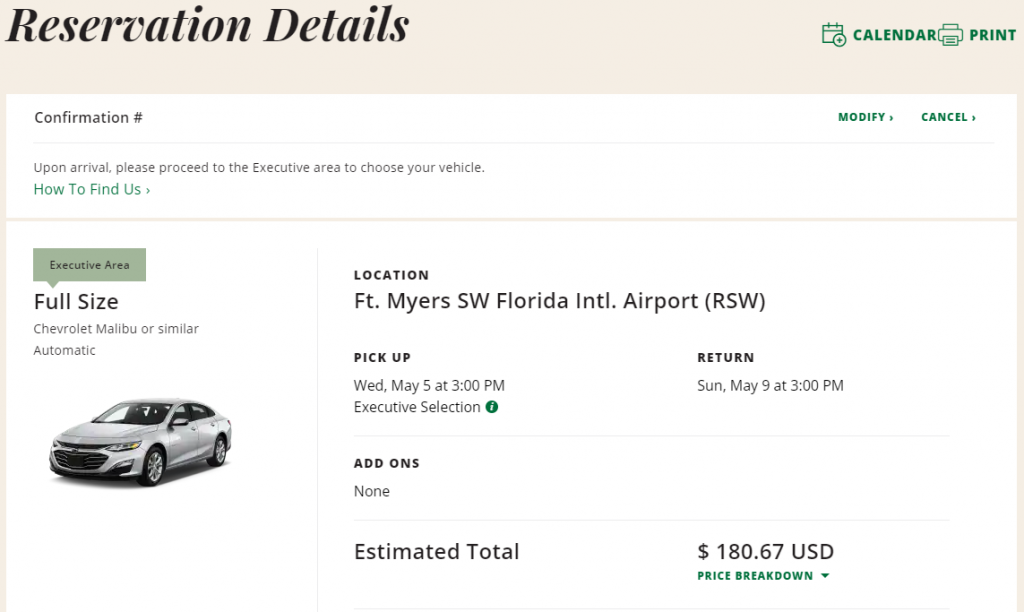Open the How To Find Us link
Viewport: 1024px width, 612px height.
pyautogui.click(x=92, y=189)
